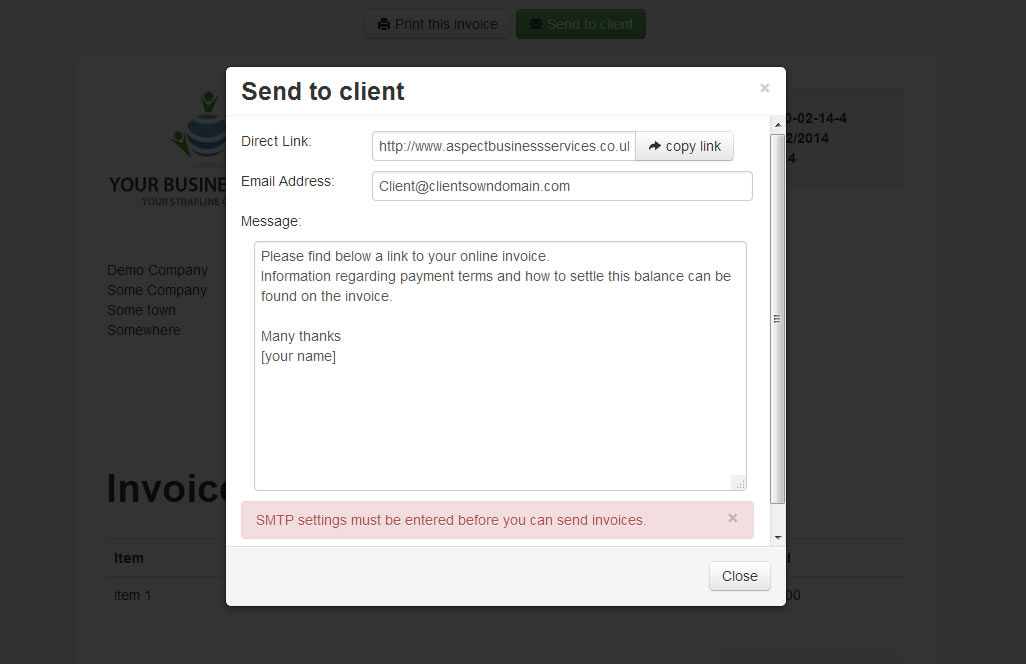Click the Direct Link label
Image resolution: width=1026 pixels, height=664 pixels.
[x=276, y=141]
